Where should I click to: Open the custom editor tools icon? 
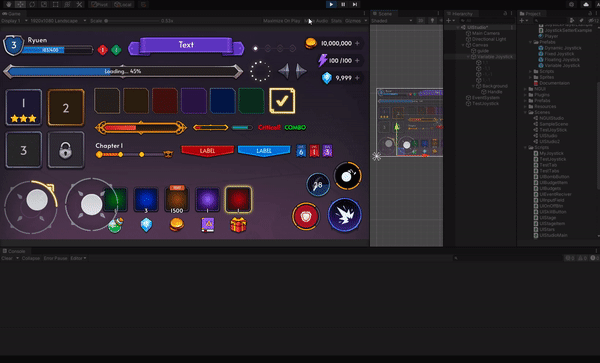(79, 5)
